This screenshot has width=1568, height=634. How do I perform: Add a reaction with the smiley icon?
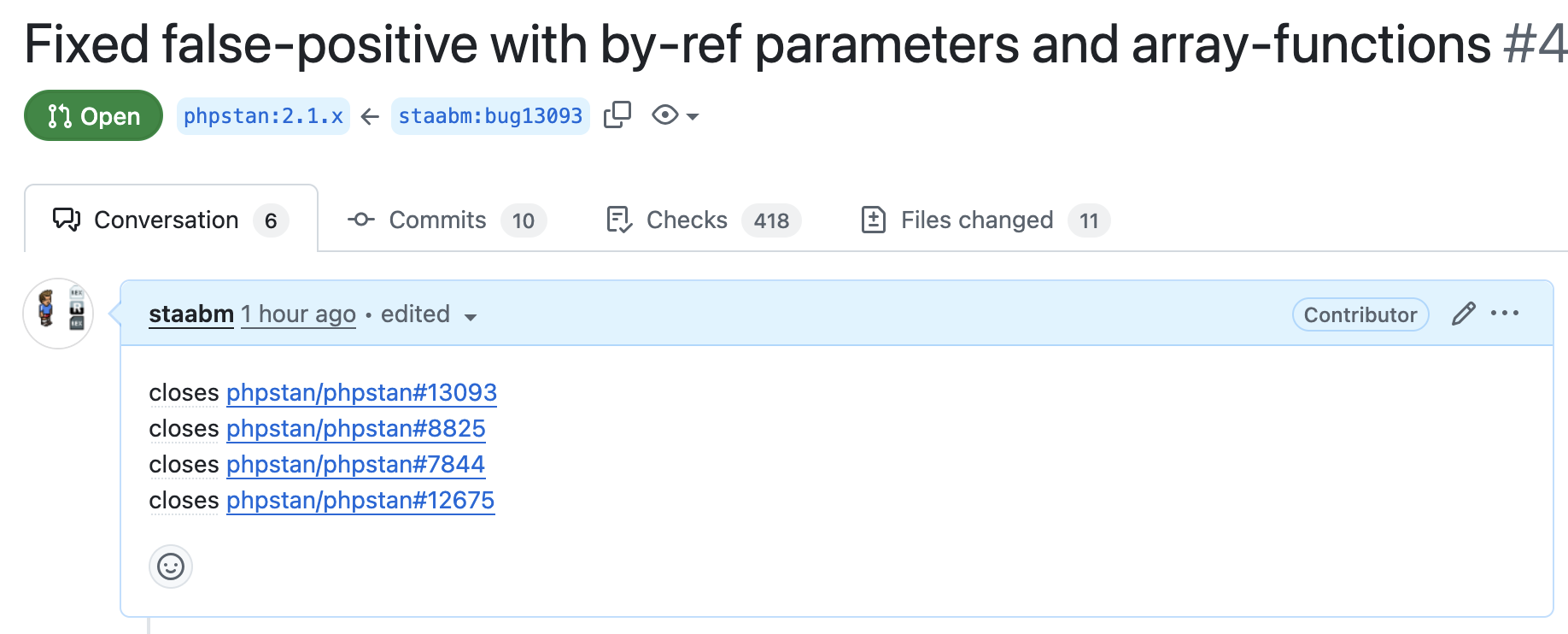click(x=171, y=566)
